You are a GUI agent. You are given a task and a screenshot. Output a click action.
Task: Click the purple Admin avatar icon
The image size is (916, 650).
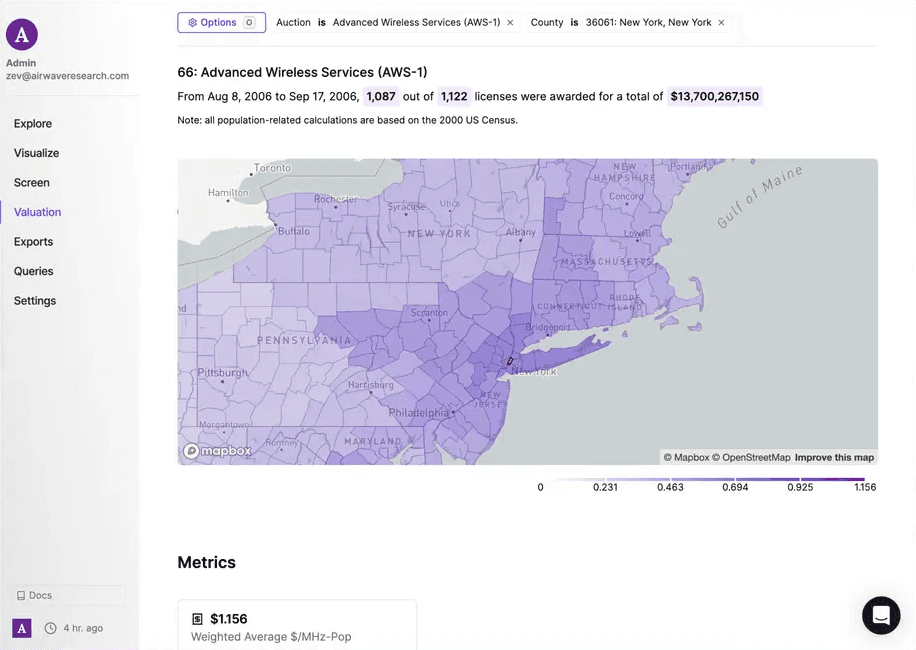click(22, 34)
